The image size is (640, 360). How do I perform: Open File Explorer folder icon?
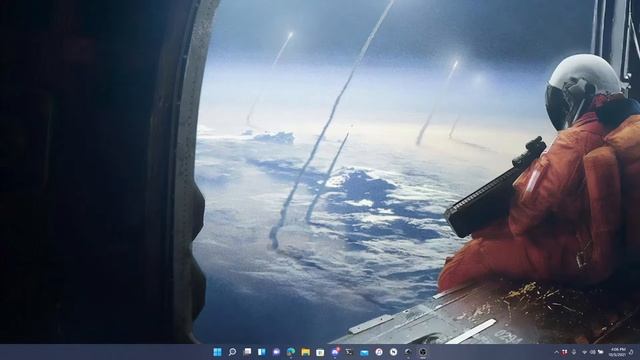coord(306,352)
